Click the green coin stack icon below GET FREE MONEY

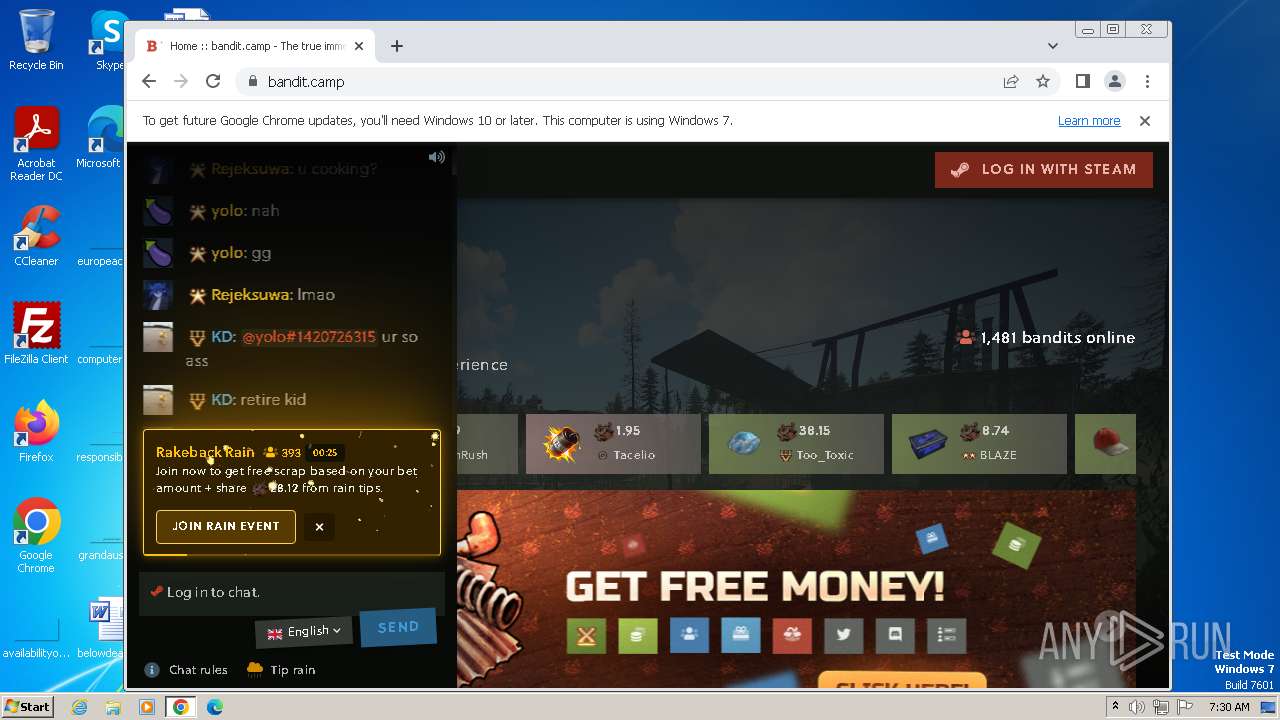point(638,635)
